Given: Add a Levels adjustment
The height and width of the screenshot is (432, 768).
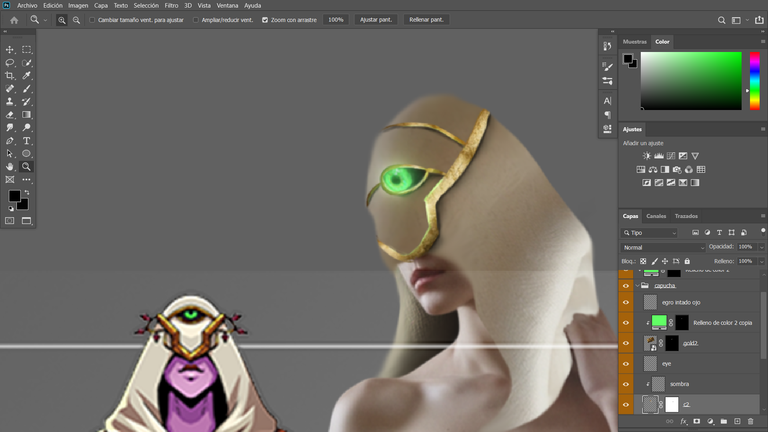Looking at the screenshot, I should coord(659,156).
